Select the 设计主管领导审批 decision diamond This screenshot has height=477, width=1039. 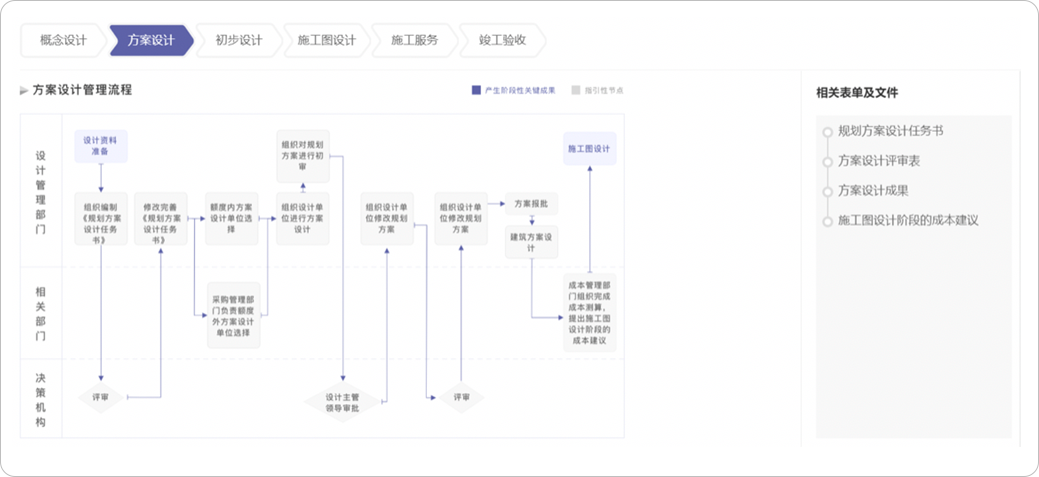click(x=342, y=402)
